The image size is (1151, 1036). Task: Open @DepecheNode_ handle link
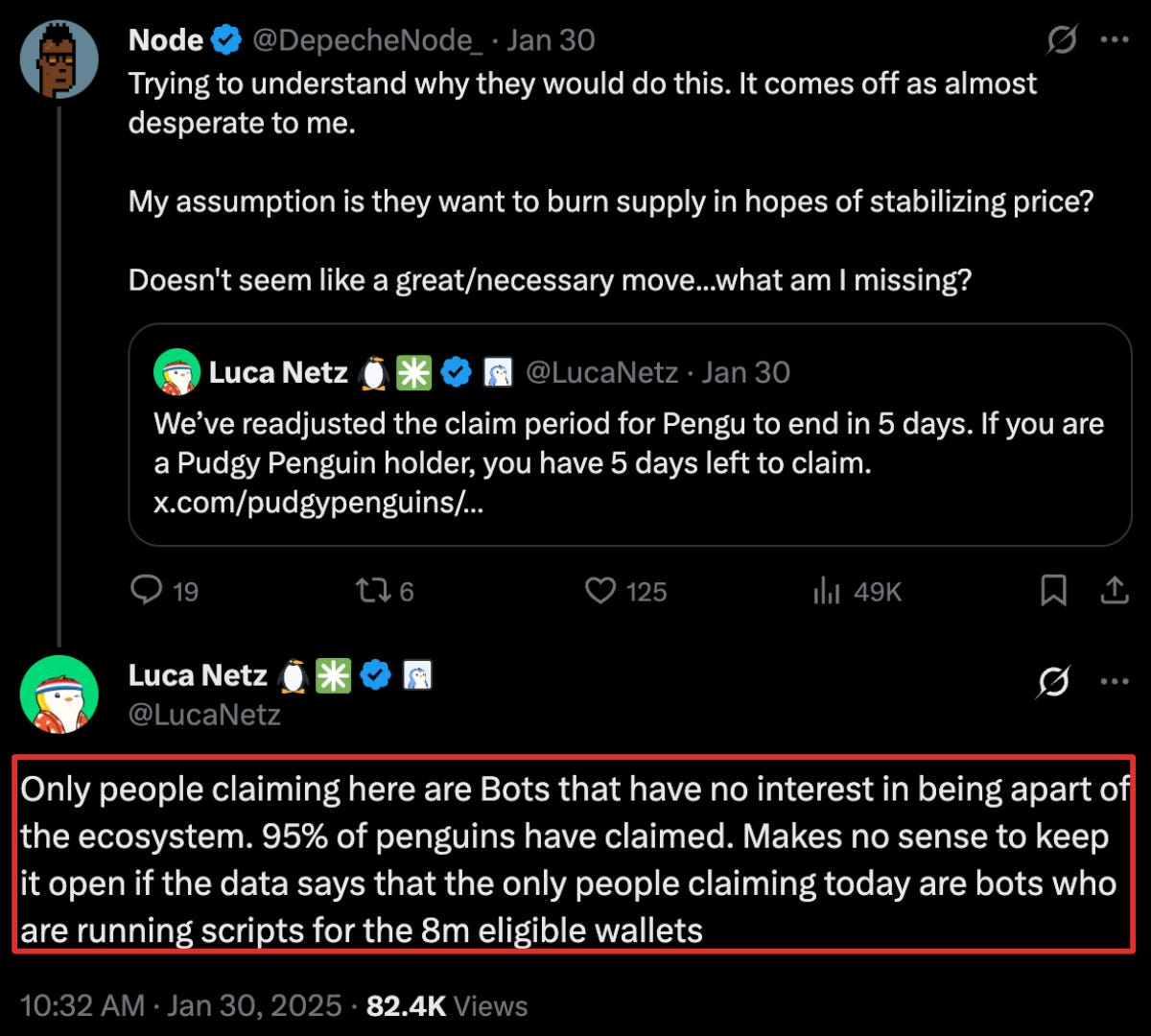click(367, 40)
